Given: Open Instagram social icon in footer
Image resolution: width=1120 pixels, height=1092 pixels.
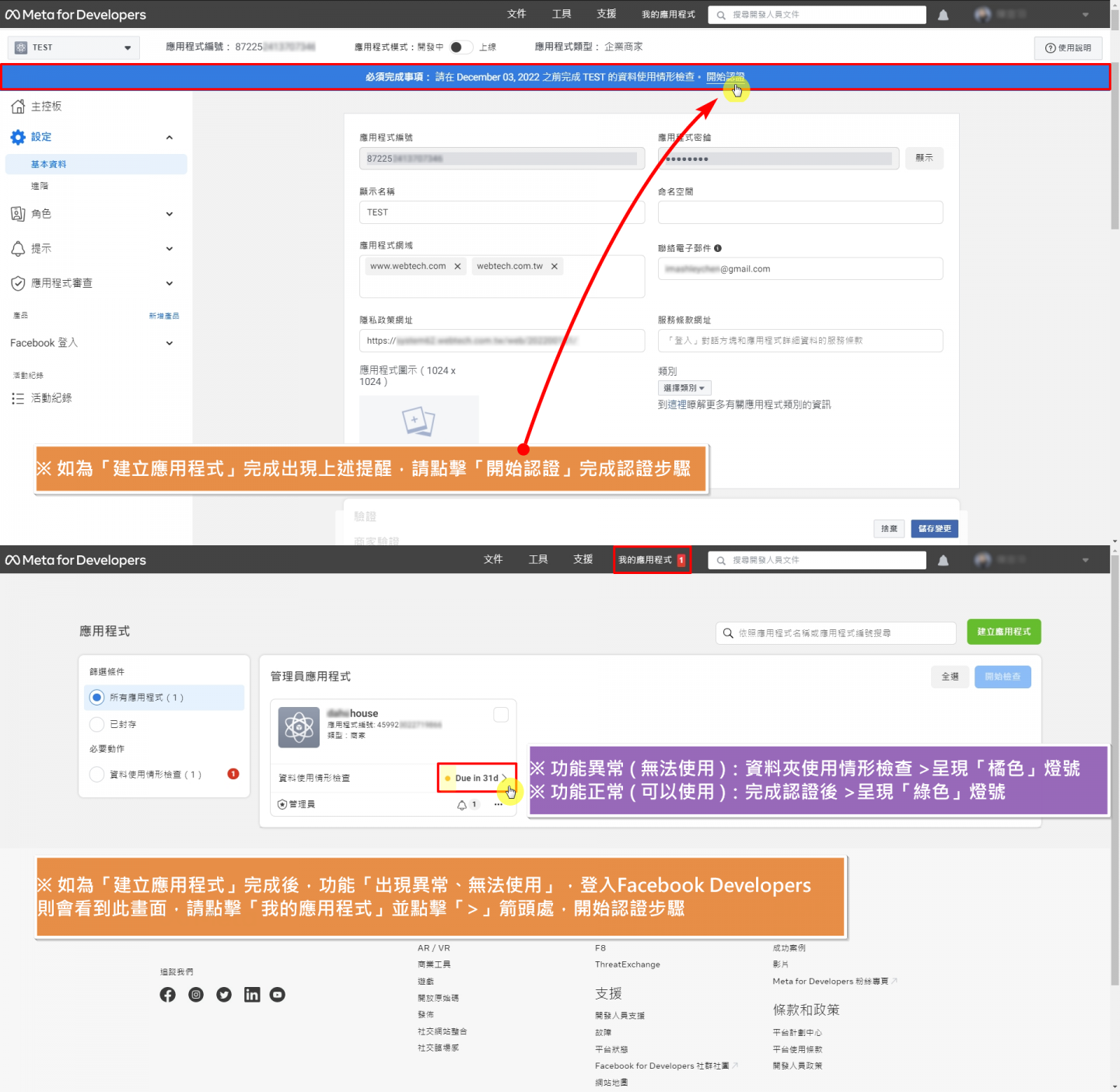Looking at the screenshot, I should coord(196,995).
